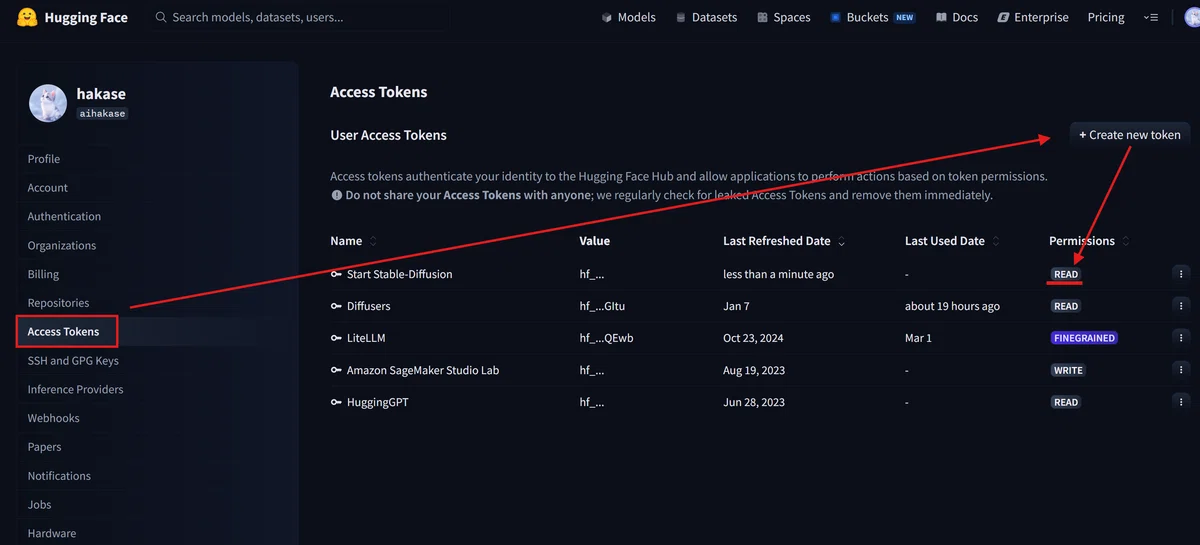Click key icon for LiteLLM token
Viewport: 1200px width, 545px height.
(x=336, y=338)
